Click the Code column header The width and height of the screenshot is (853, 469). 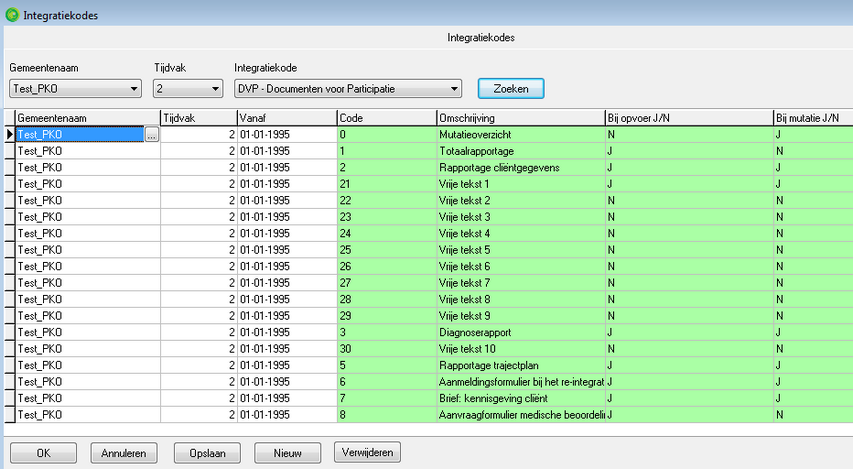pos(387,118)
